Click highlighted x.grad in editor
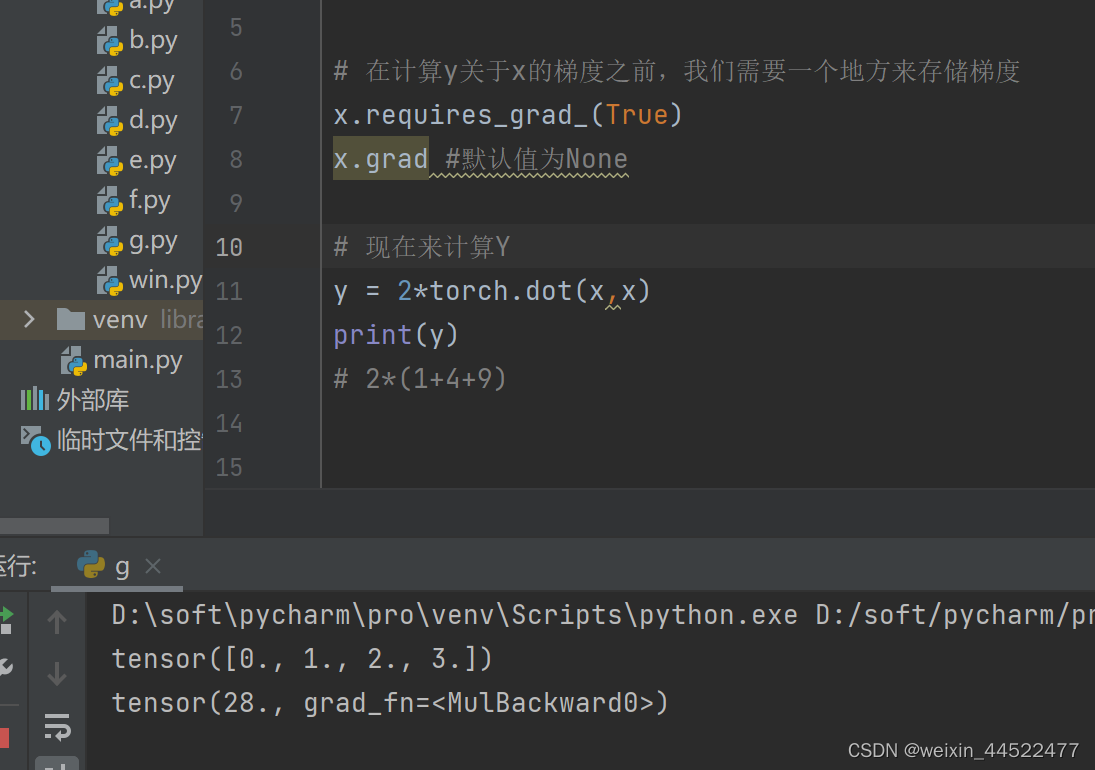The image size is (1095, 770). (x=381, y=159)
